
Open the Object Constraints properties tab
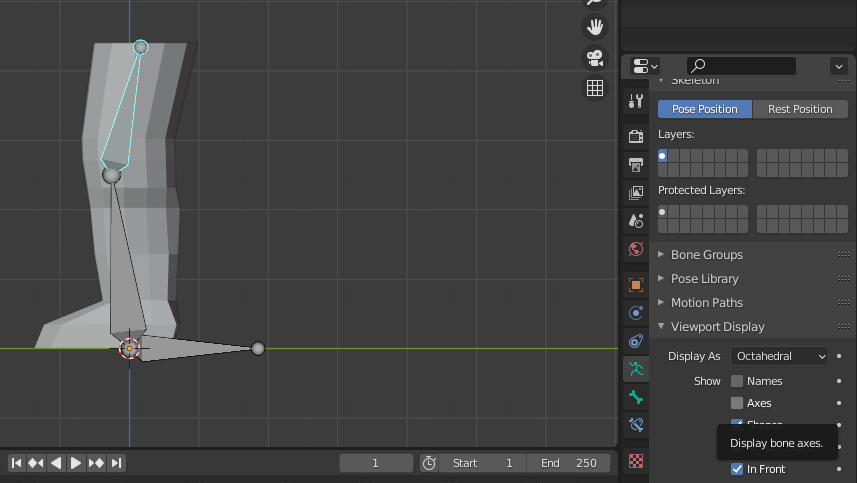pyautogui.click(x=636, y=341)
